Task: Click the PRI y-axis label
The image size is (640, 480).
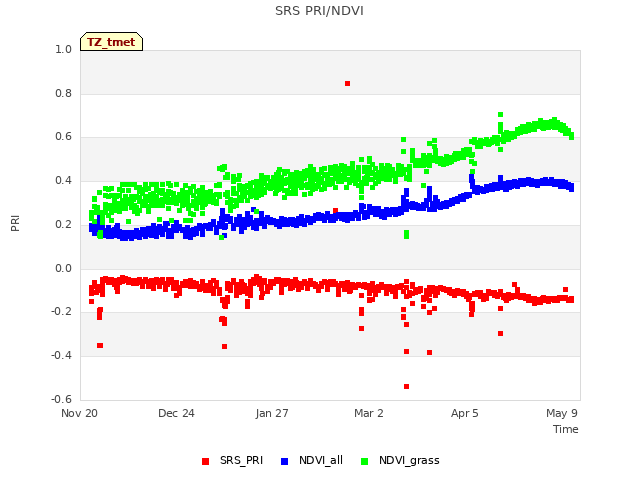Action: coord(15,224)
